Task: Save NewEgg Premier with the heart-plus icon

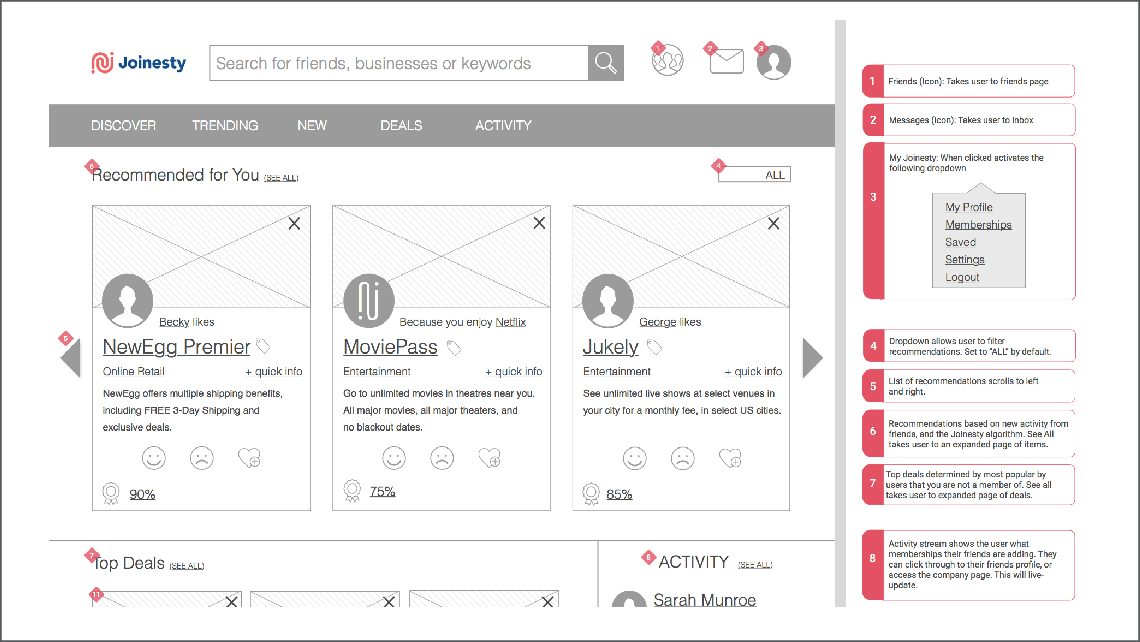Action: [249, 458]
